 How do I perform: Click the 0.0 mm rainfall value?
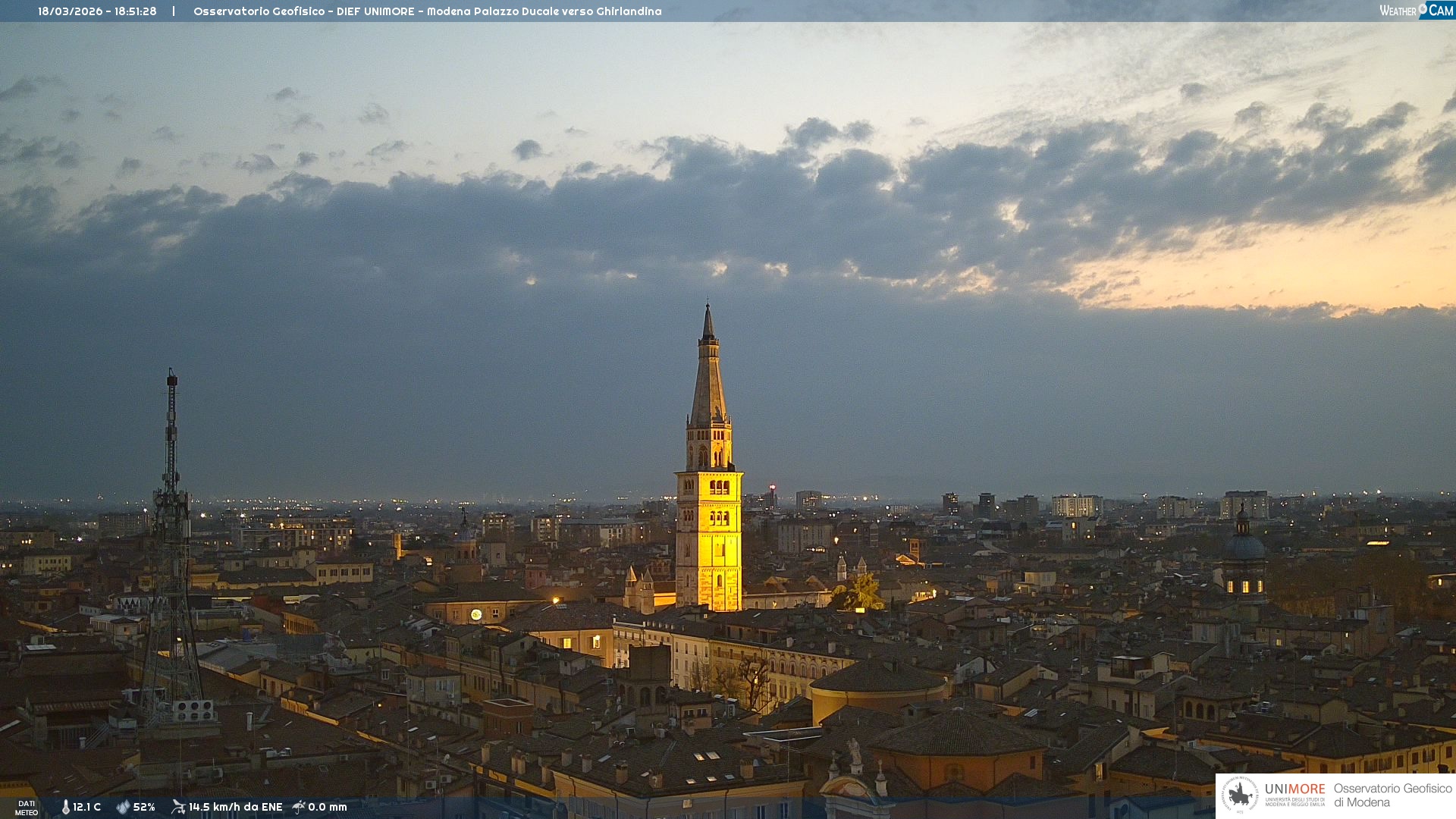(x=328, y=807)
